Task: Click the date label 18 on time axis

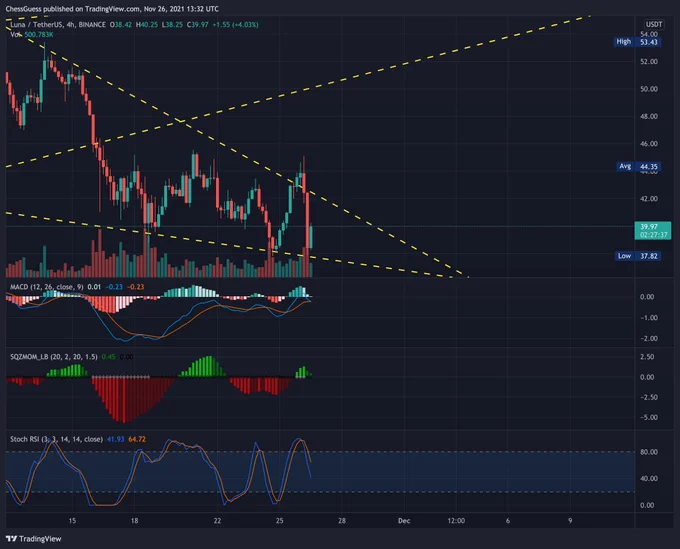Action: click(x=134, y=520)
